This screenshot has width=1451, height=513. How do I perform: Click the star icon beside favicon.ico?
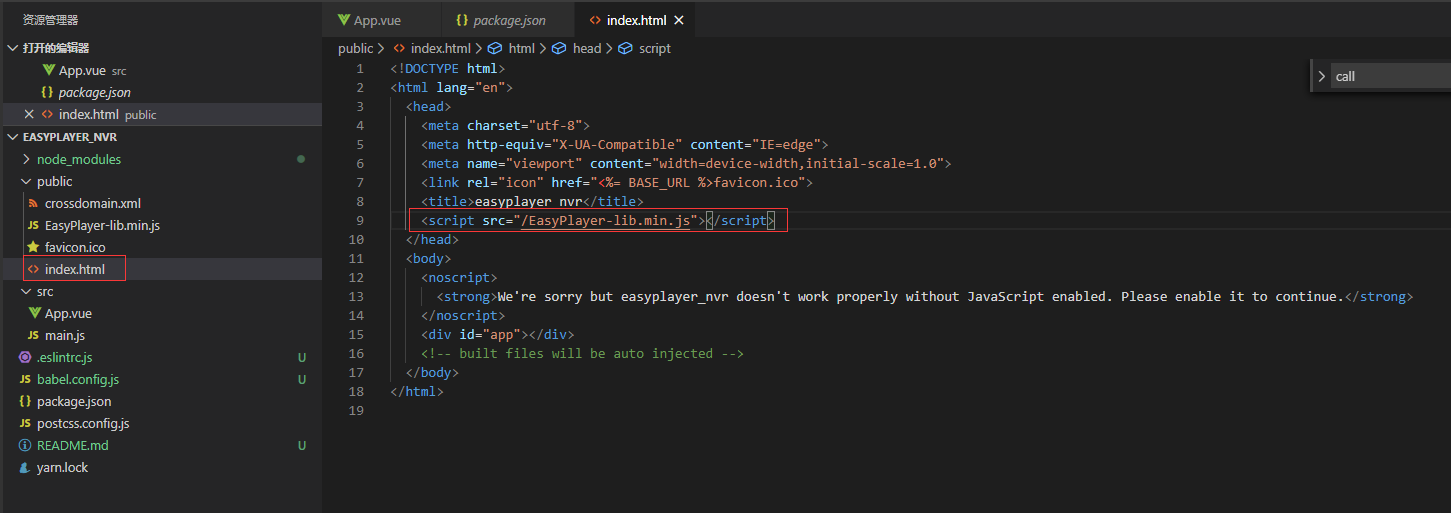click(33, 247)
